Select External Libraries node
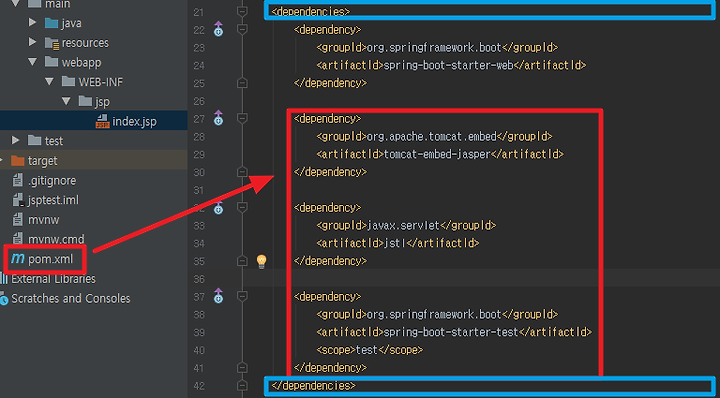Viewport: 720px width, 398px height. [53, 279]
